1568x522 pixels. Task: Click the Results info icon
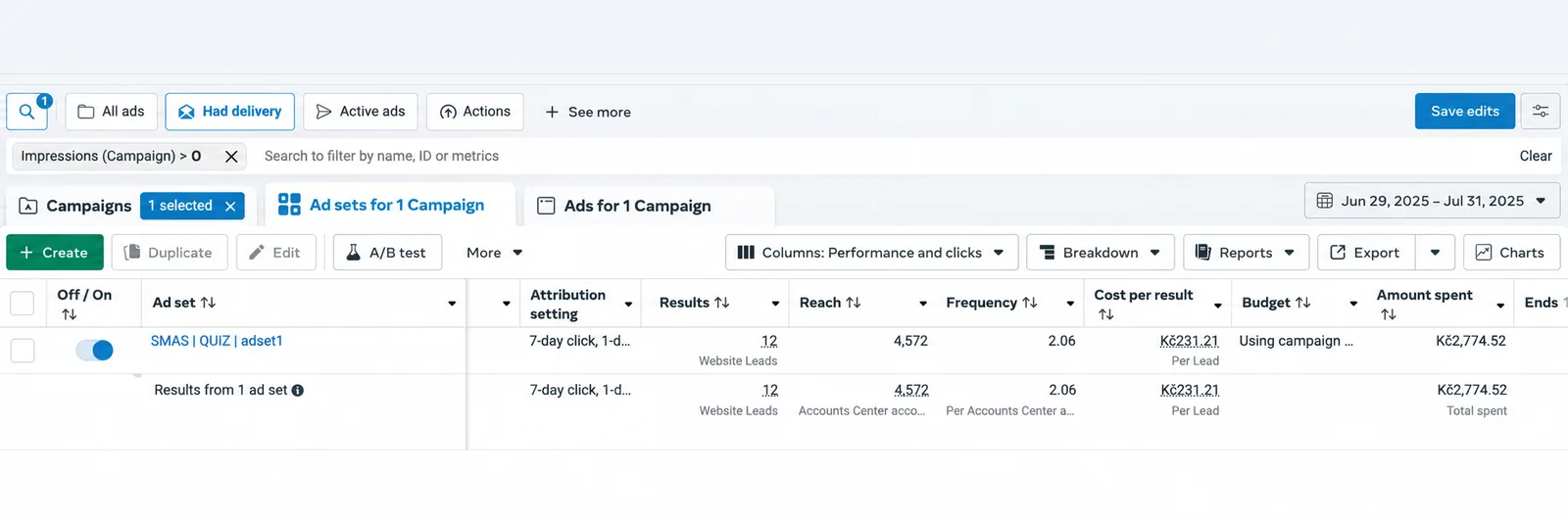tap(298, 390)
